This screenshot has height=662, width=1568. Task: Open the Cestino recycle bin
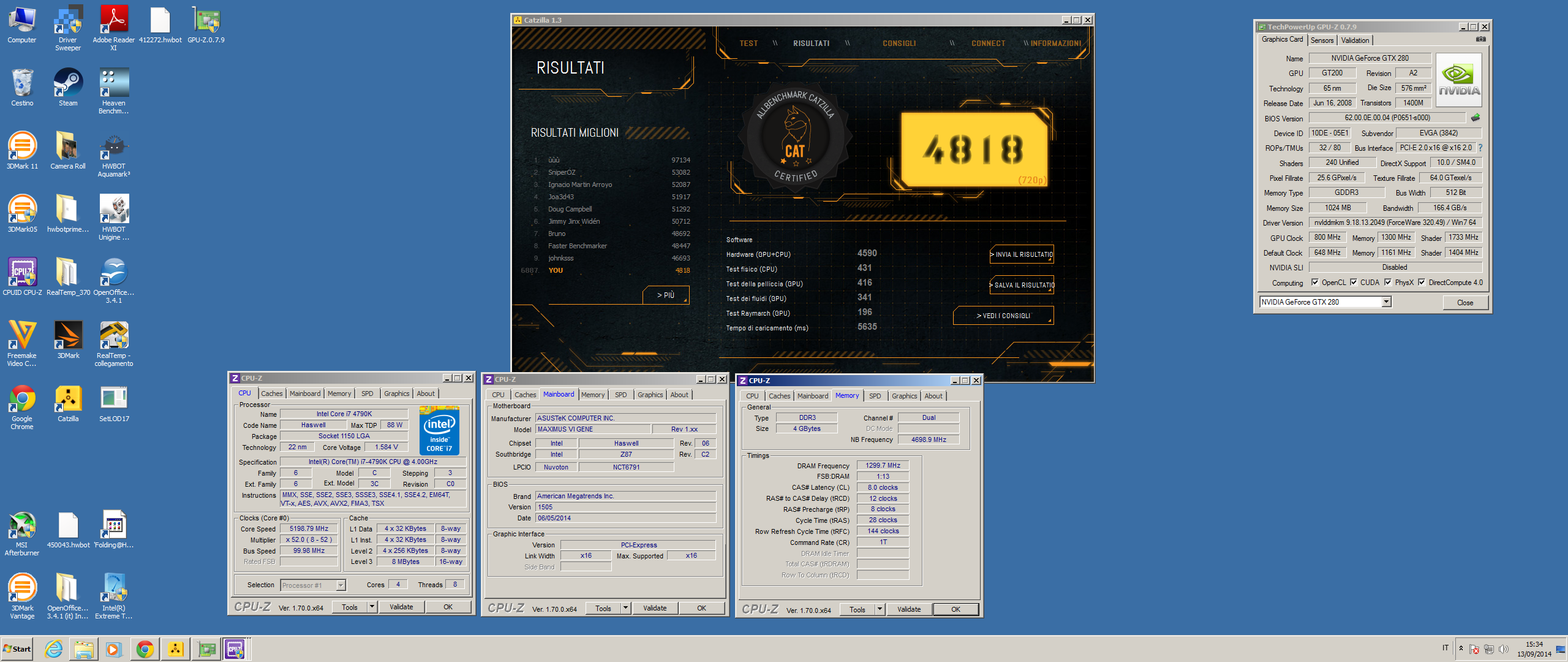tap(22, 88)
